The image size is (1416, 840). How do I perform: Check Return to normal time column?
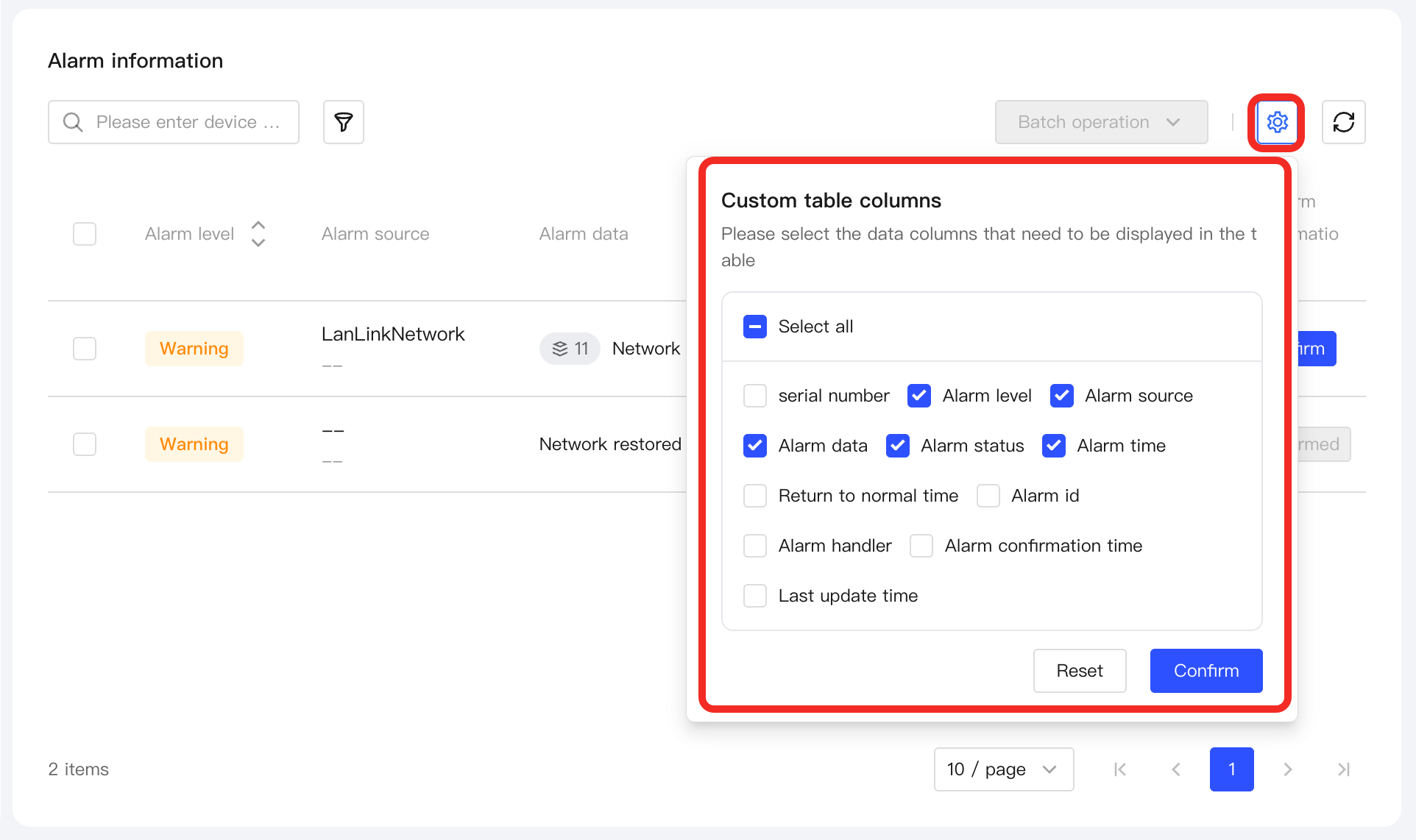pyautogui.click(x=755, y=496)
